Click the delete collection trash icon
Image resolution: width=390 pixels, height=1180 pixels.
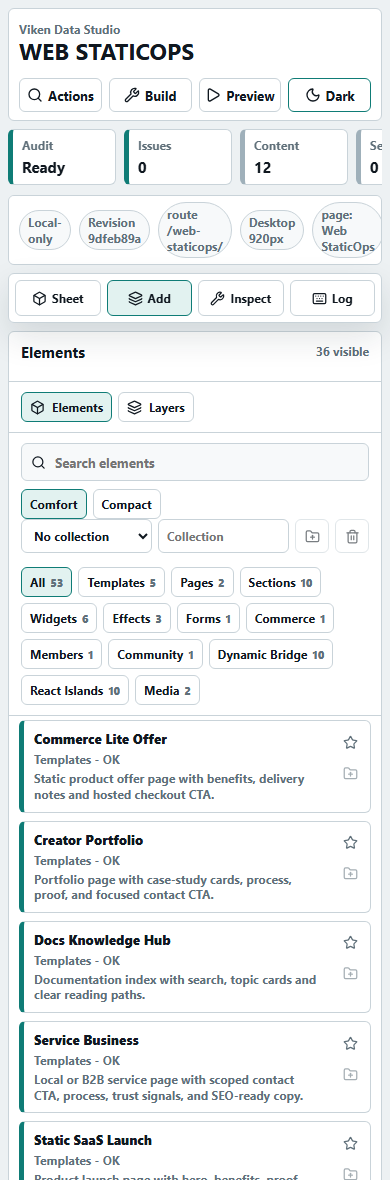click(352, 537)
